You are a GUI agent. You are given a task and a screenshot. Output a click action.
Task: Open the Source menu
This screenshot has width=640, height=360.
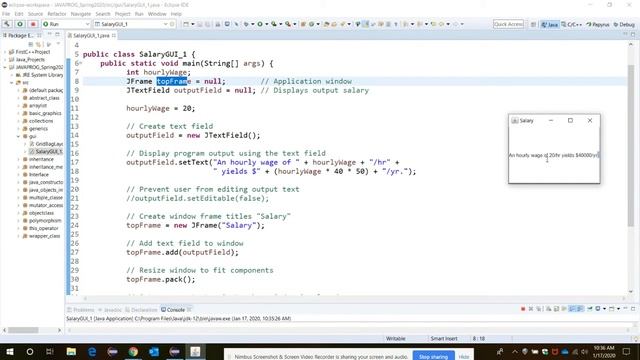tap(35, 14)
